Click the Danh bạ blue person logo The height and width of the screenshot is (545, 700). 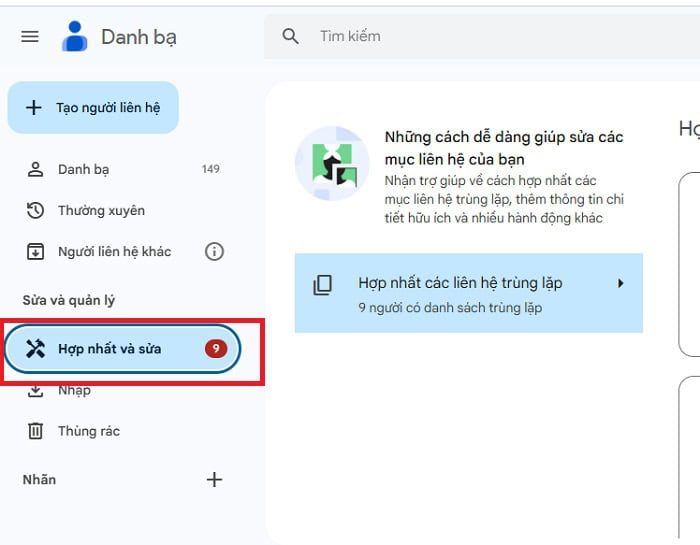(x=75, y=36)
